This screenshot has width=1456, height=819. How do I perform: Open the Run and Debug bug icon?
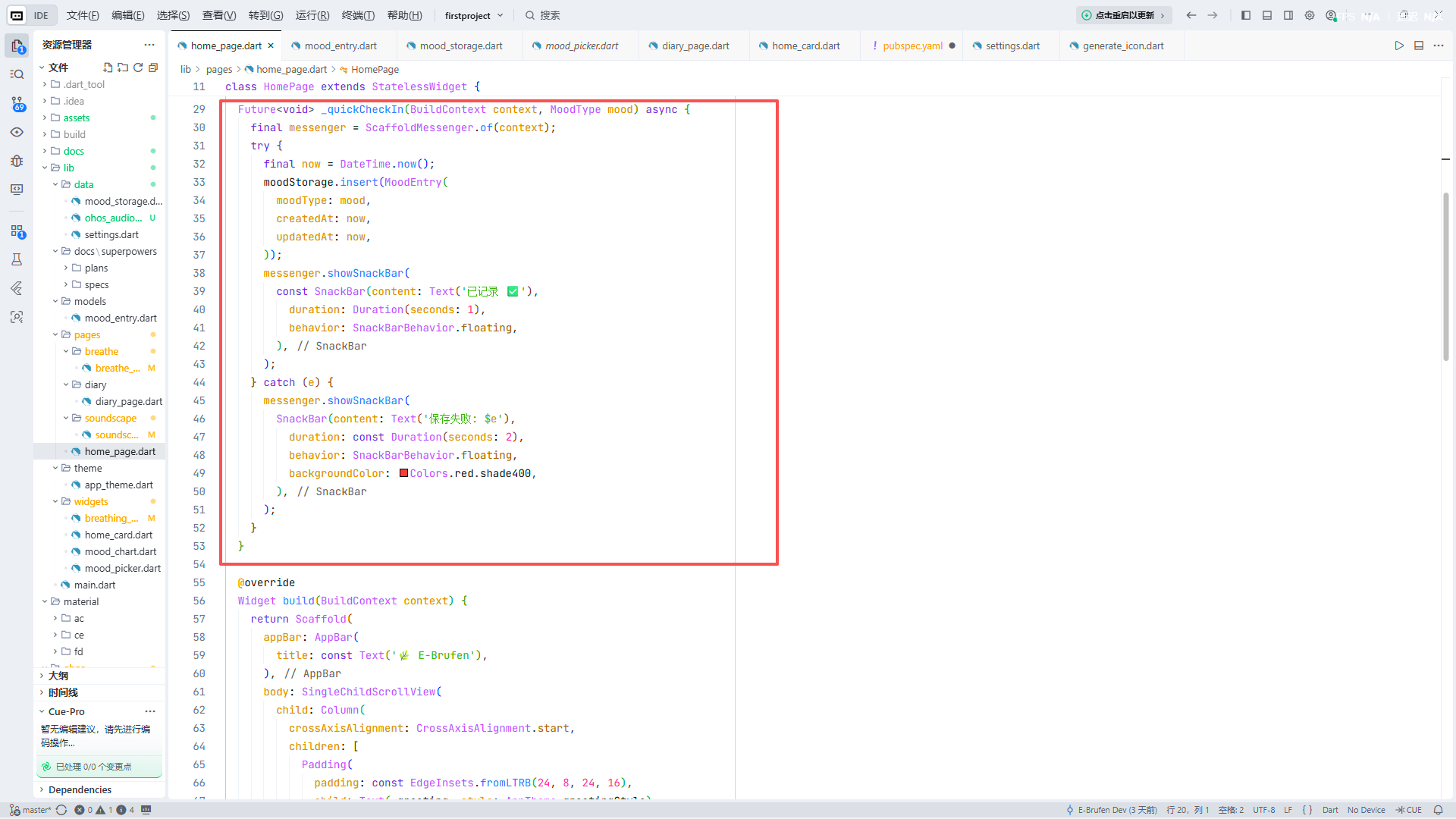coord(17,161)
